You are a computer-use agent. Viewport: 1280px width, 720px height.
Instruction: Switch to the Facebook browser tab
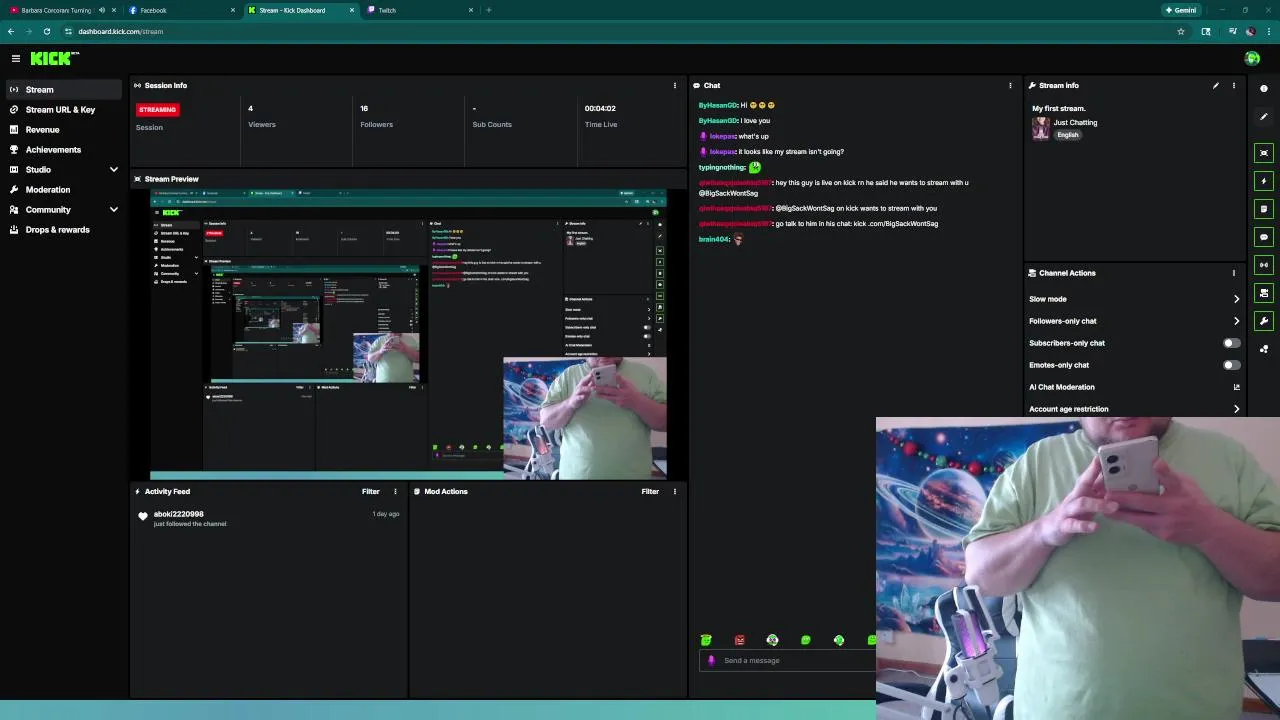point(180,10)
